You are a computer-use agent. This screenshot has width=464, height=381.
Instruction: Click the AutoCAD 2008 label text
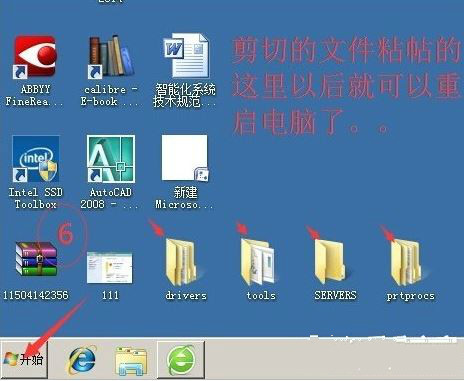[110, 198]
